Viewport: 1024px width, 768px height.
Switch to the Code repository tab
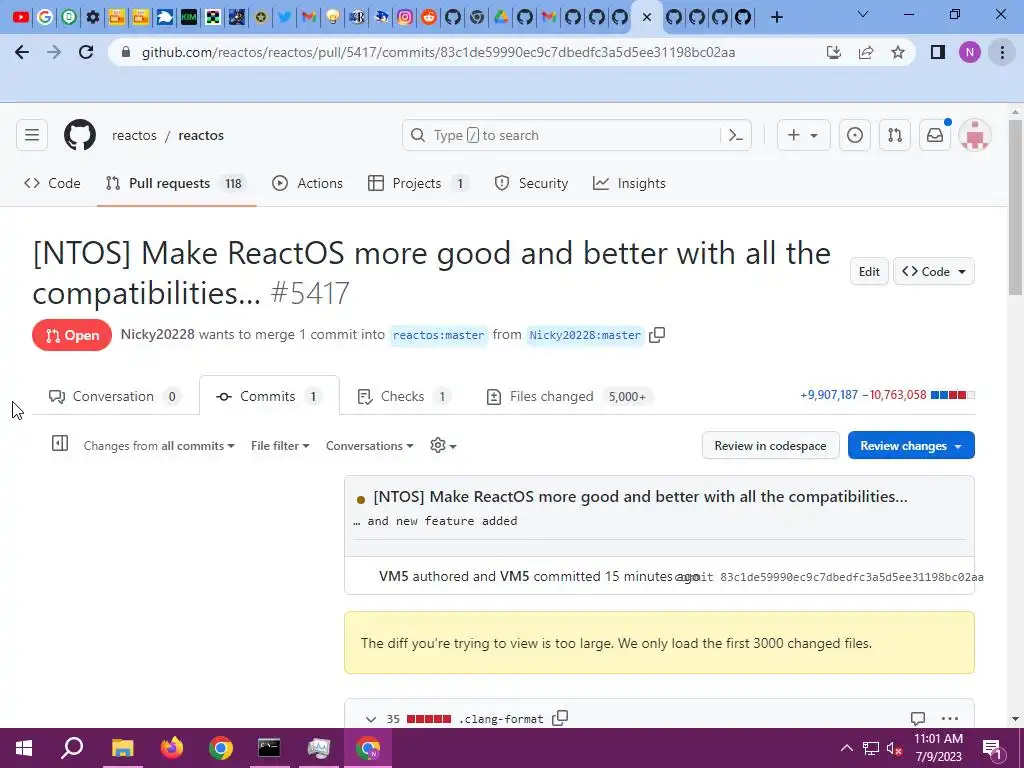[52, 184]
